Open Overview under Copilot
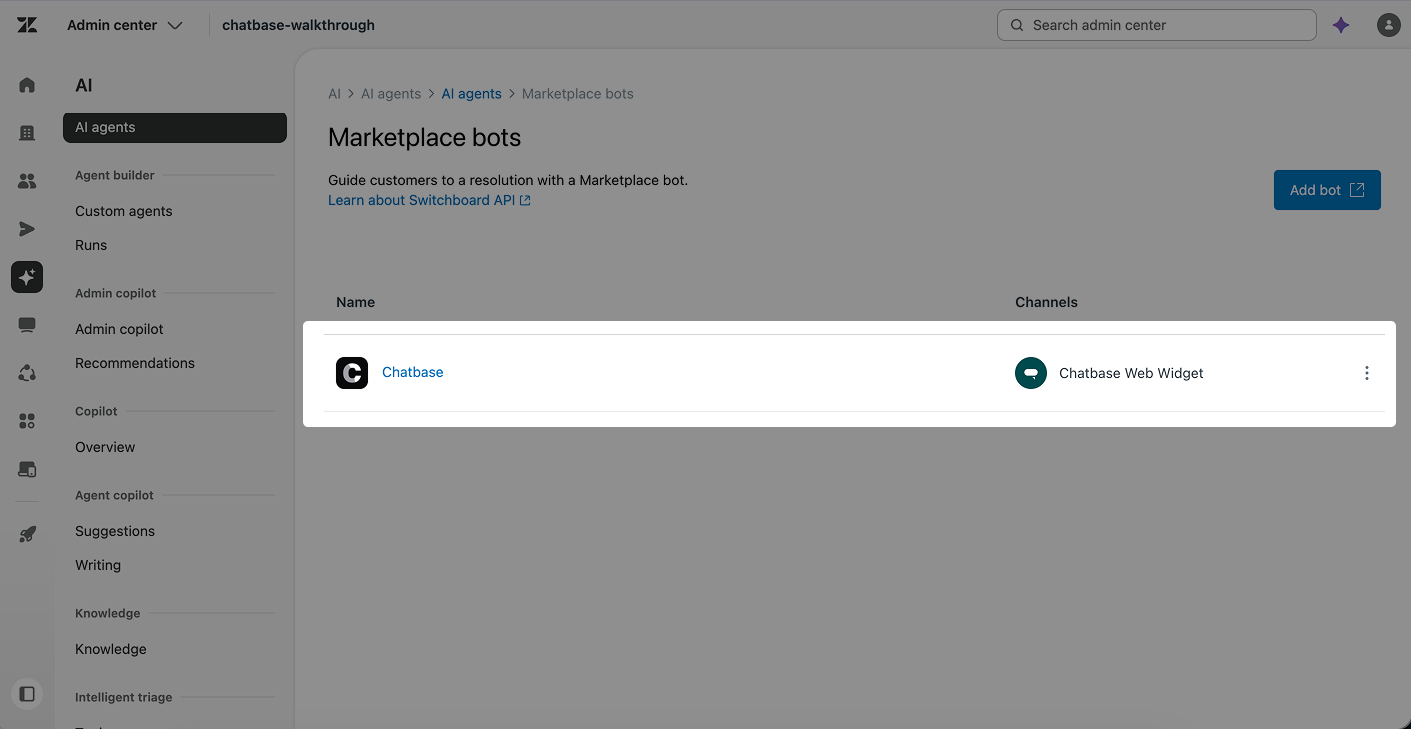 point(105,447)
